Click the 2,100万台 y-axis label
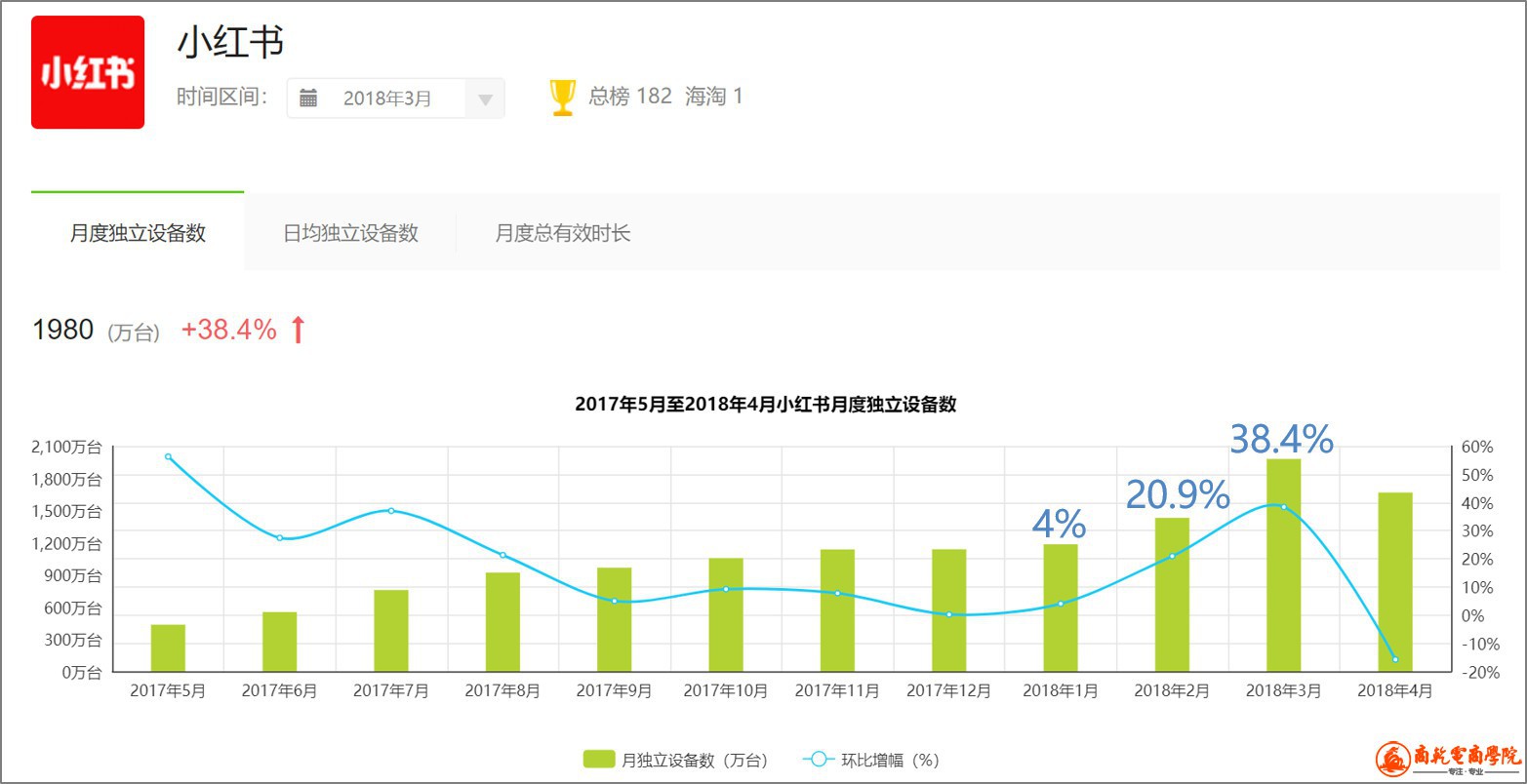 coord(66,447)
